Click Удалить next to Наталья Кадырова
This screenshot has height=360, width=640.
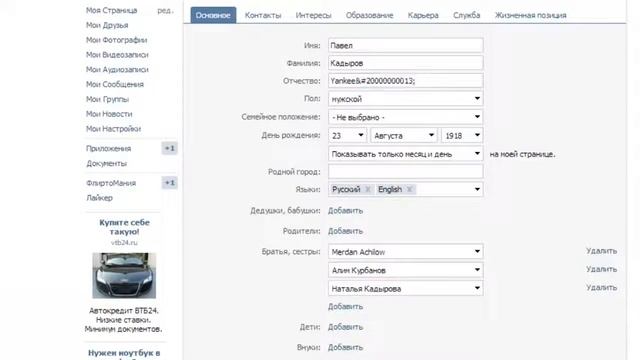[601, 288]
